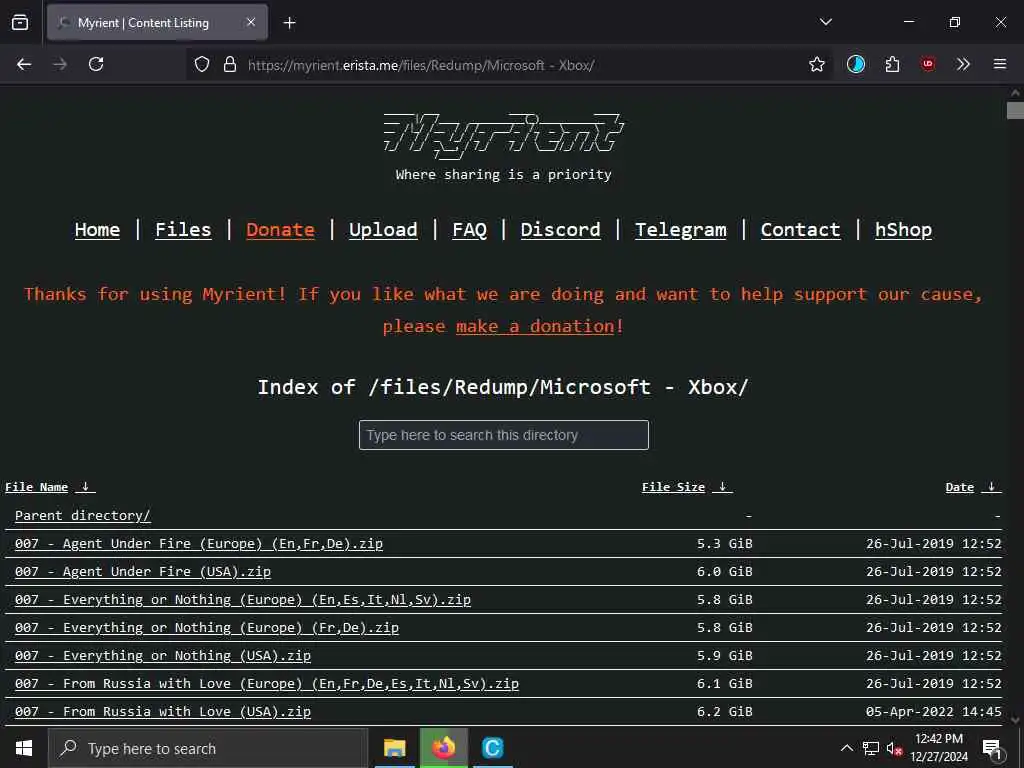
Task: Click the browser forward arrow
Action: point(60,64)
